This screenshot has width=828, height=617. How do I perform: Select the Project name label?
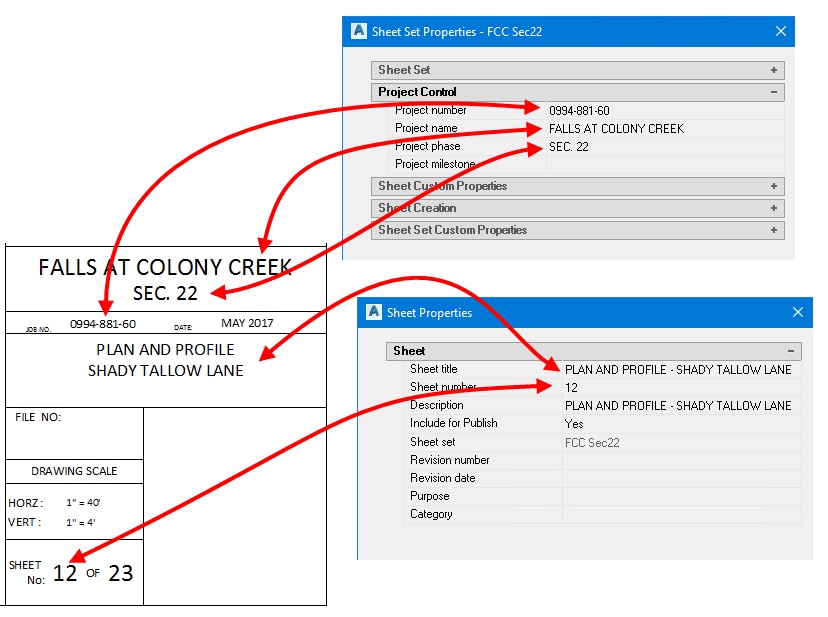pos(426,128)
